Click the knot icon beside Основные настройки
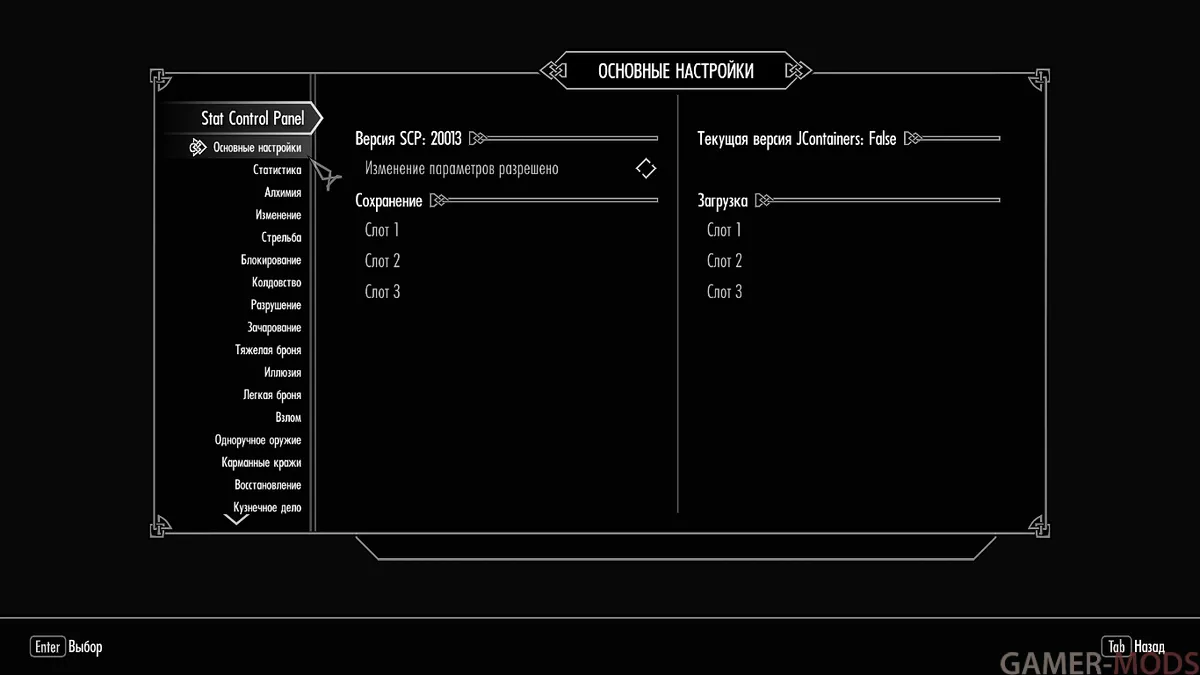 (198, 148)
